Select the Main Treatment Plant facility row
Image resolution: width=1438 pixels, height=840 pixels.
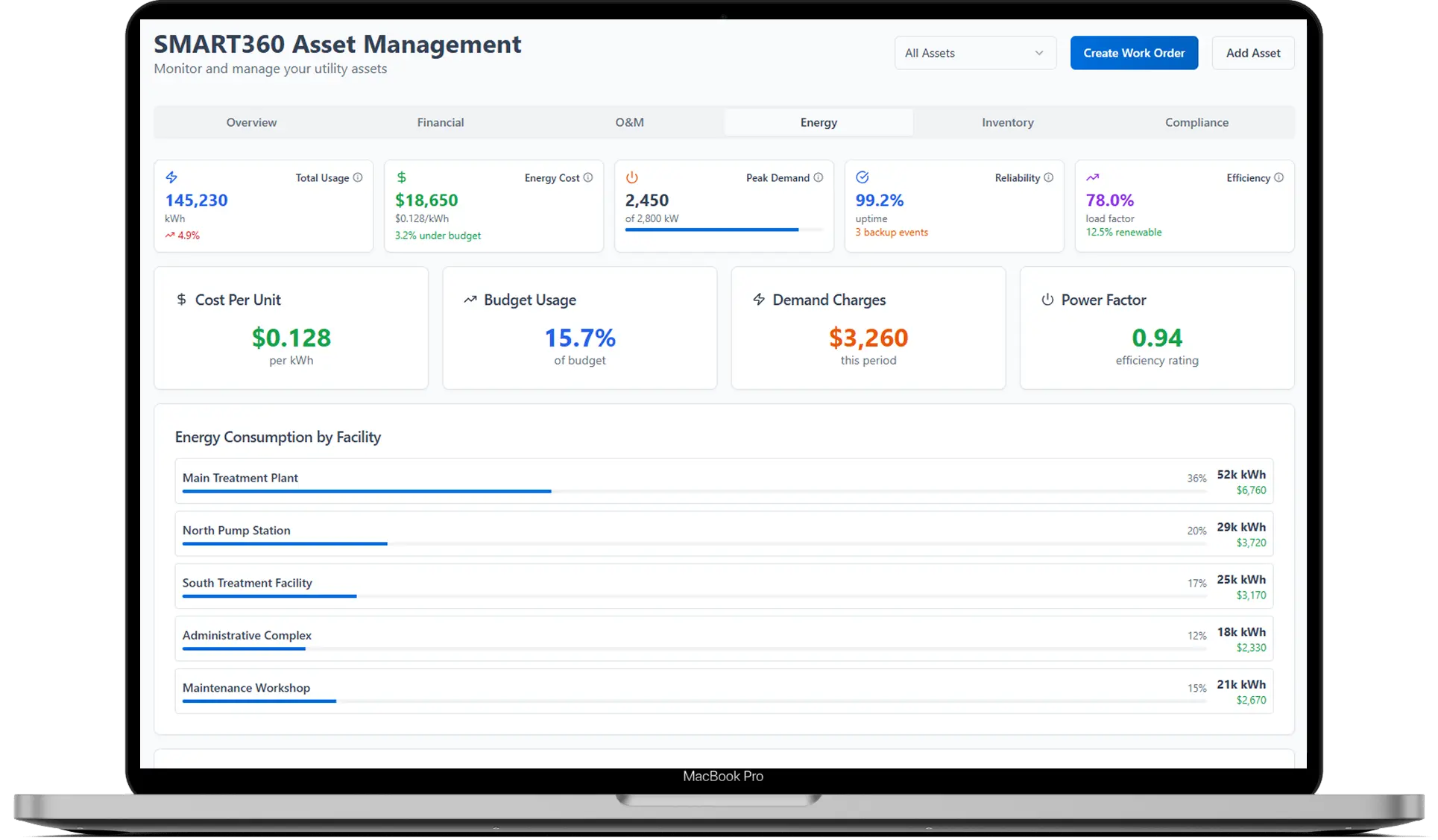[722, 481]
